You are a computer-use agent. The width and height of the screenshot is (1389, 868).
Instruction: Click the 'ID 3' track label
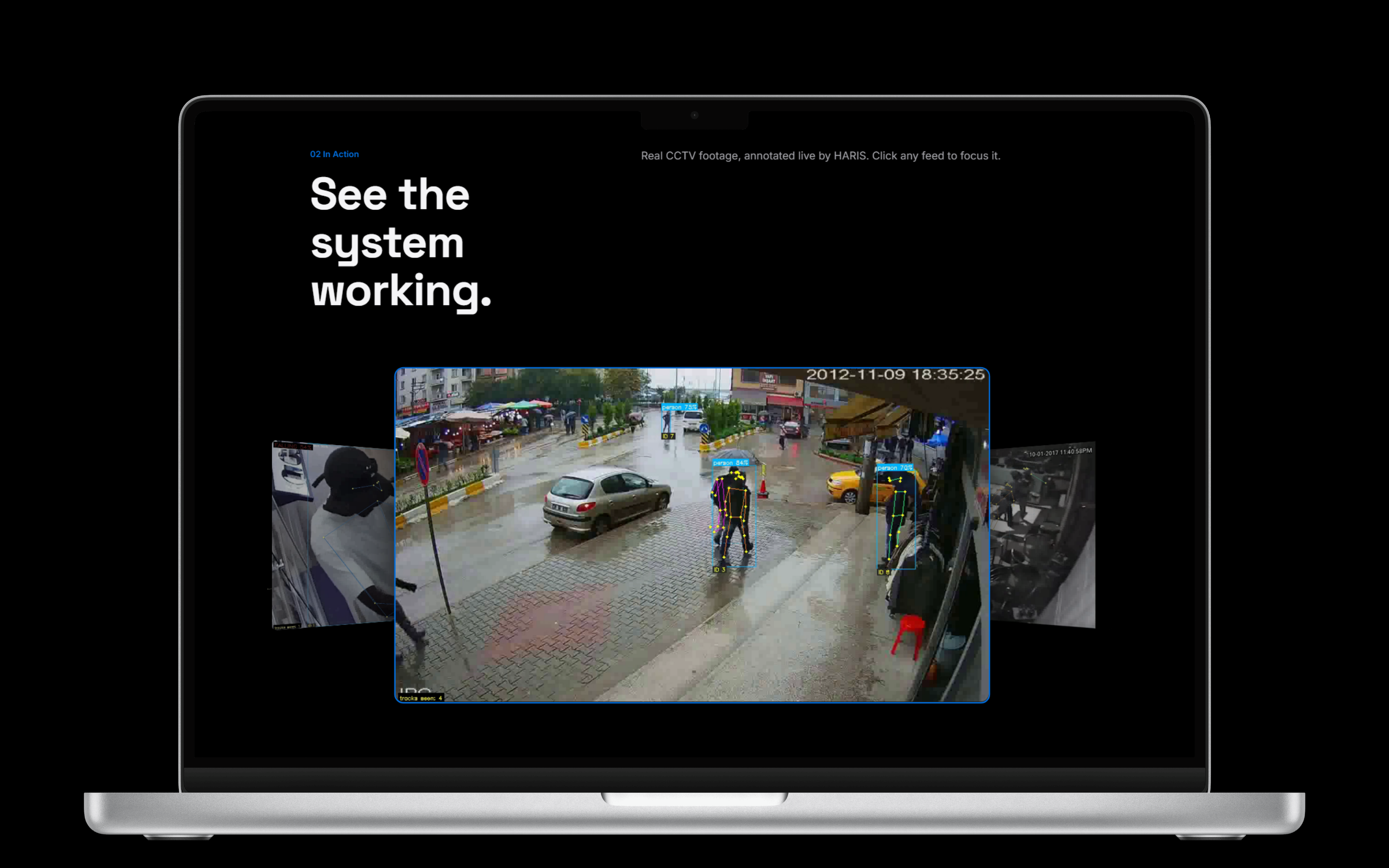719,570
